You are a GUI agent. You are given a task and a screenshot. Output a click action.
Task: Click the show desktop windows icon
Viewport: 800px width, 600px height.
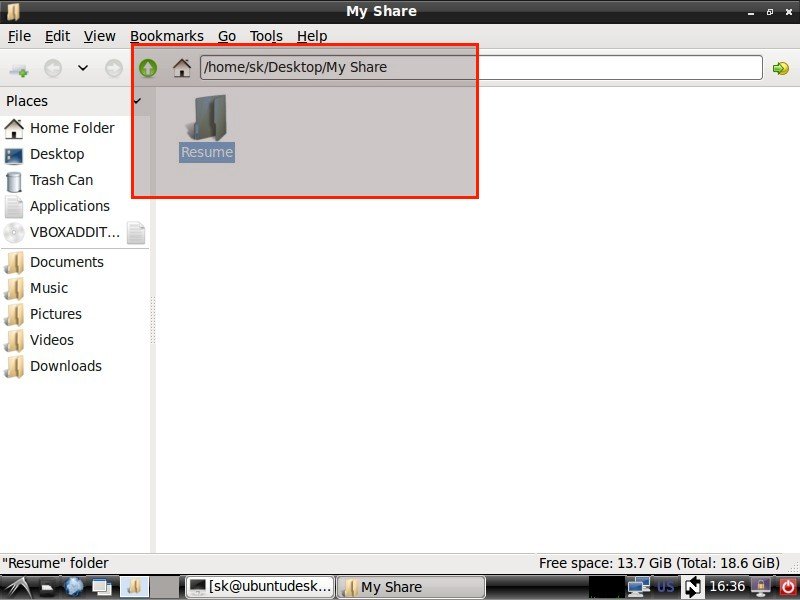tap(102, 587)
